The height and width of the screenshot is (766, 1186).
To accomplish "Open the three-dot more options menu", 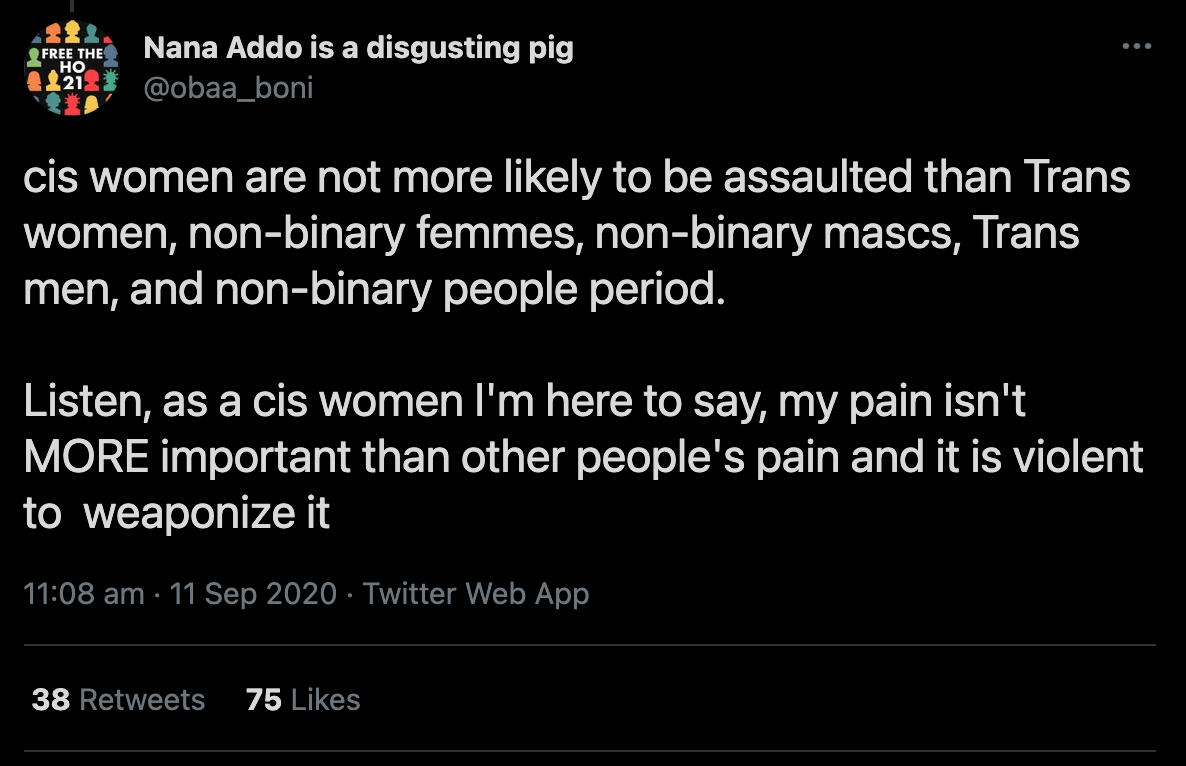I will tap(1136, 47).
